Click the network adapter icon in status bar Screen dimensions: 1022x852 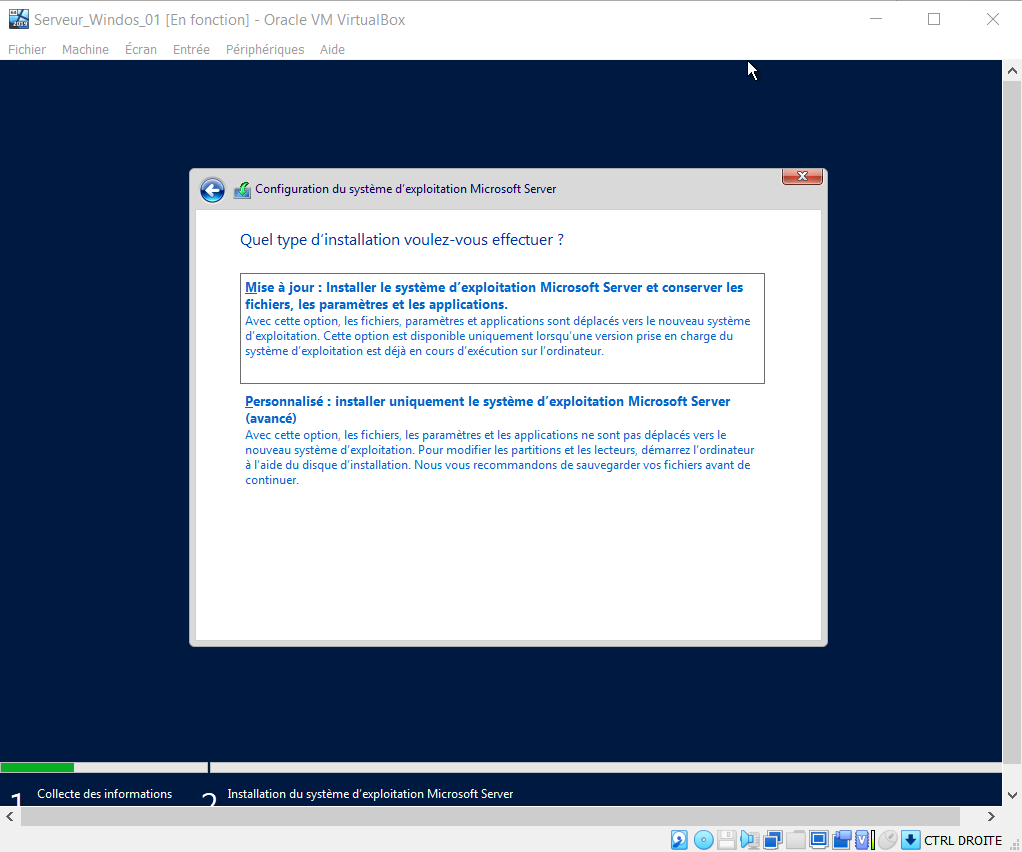[773, 840]
